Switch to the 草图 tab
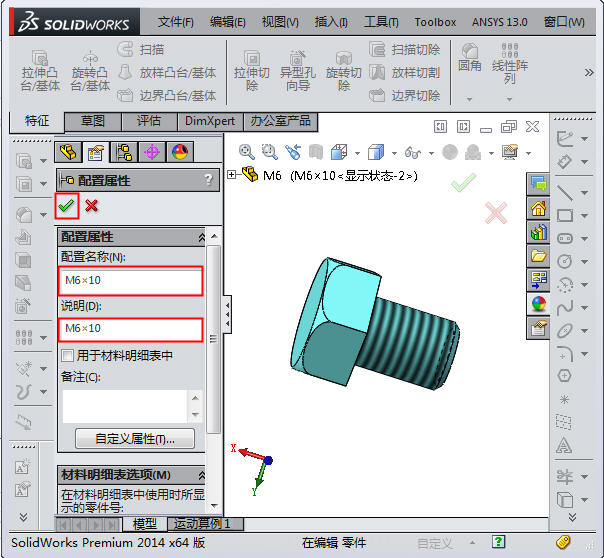 93,121
